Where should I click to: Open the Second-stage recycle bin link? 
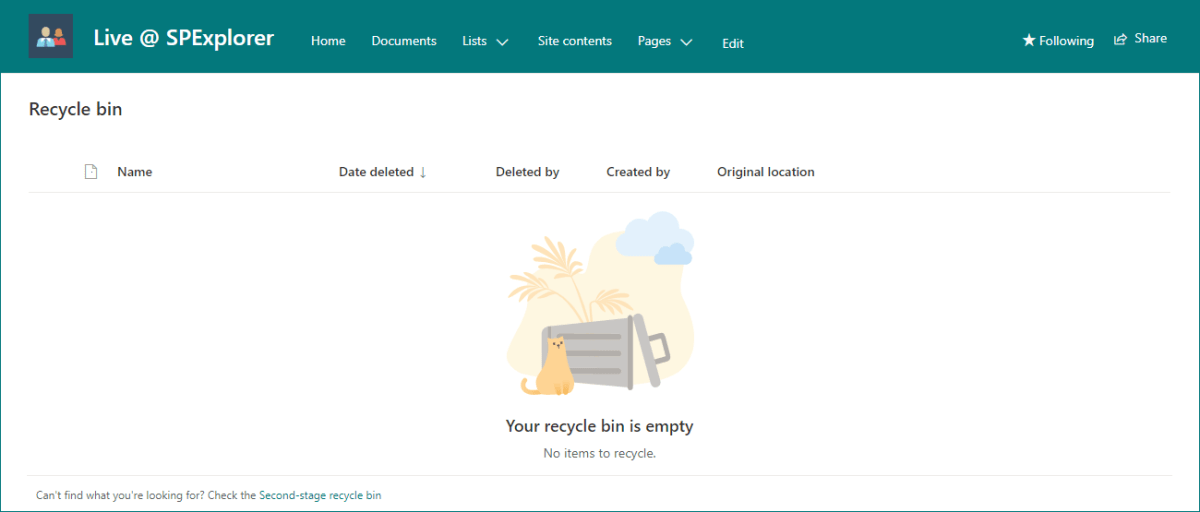[320, 495]
